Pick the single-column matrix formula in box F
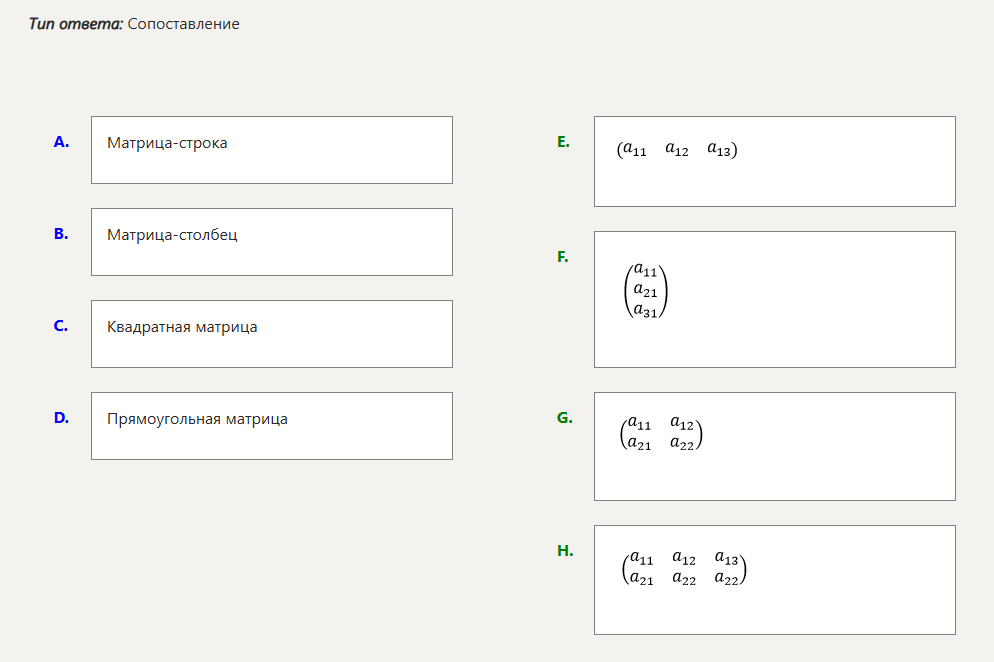Viewport: 994px width, 662px height. [x=646, y=290]
